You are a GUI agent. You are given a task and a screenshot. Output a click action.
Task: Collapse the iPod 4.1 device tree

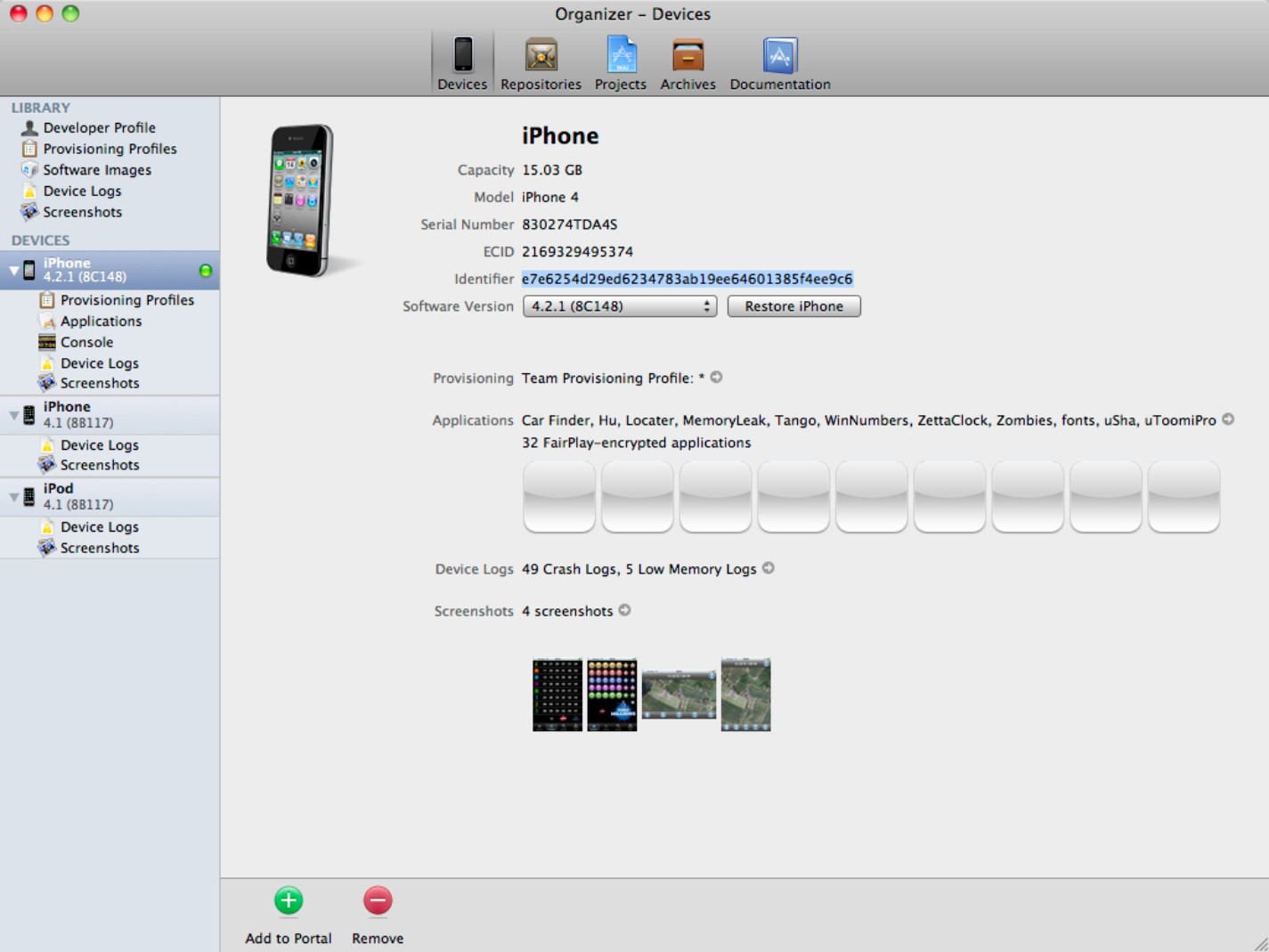[x=13, y=497]
